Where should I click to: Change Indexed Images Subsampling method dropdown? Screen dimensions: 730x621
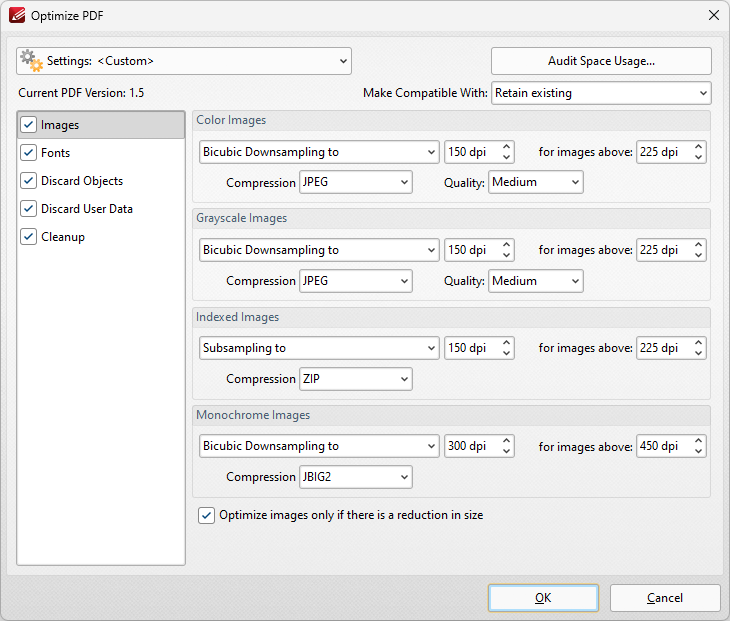(x=319, y=348)
